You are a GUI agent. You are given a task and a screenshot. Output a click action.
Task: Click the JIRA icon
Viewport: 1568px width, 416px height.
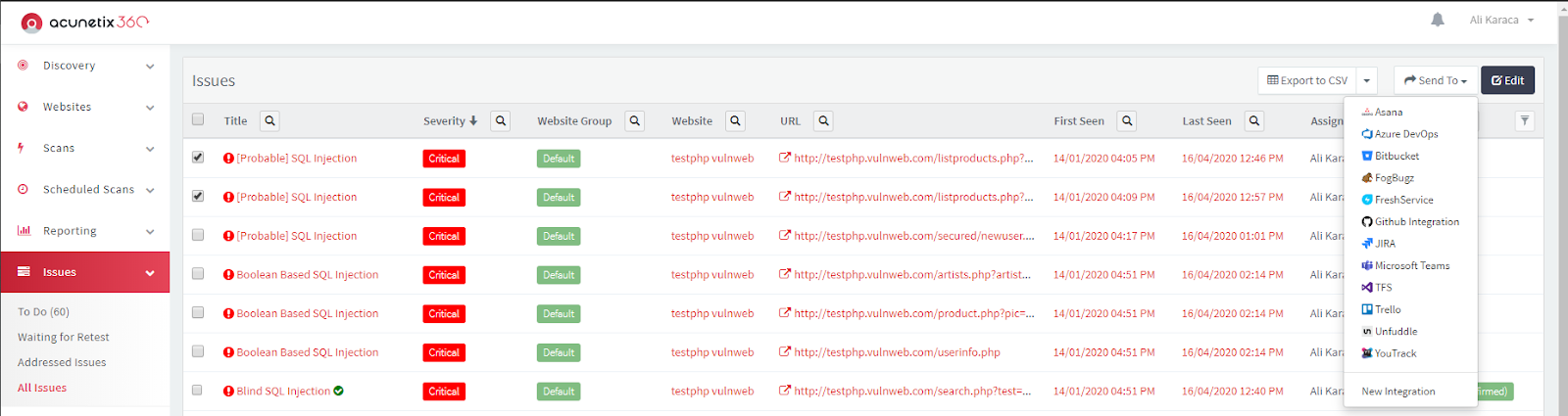[x=1367, y=244]
